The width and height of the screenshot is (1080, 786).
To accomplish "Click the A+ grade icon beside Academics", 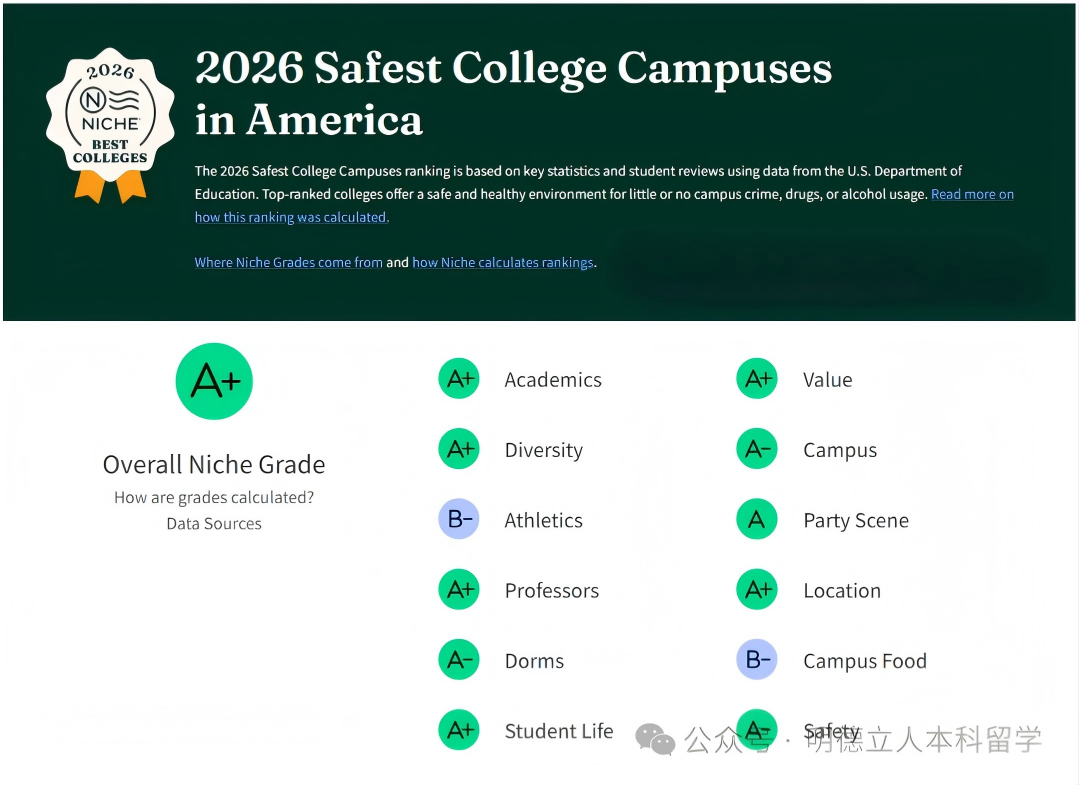I will click(x=459, y=379).
